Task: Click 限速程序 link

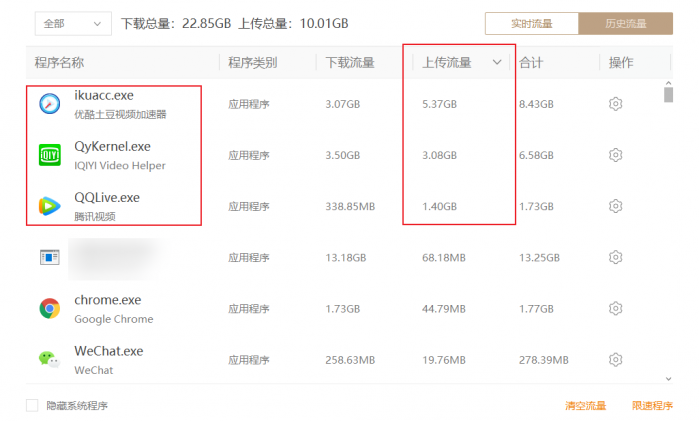Action: pos(652,406)
